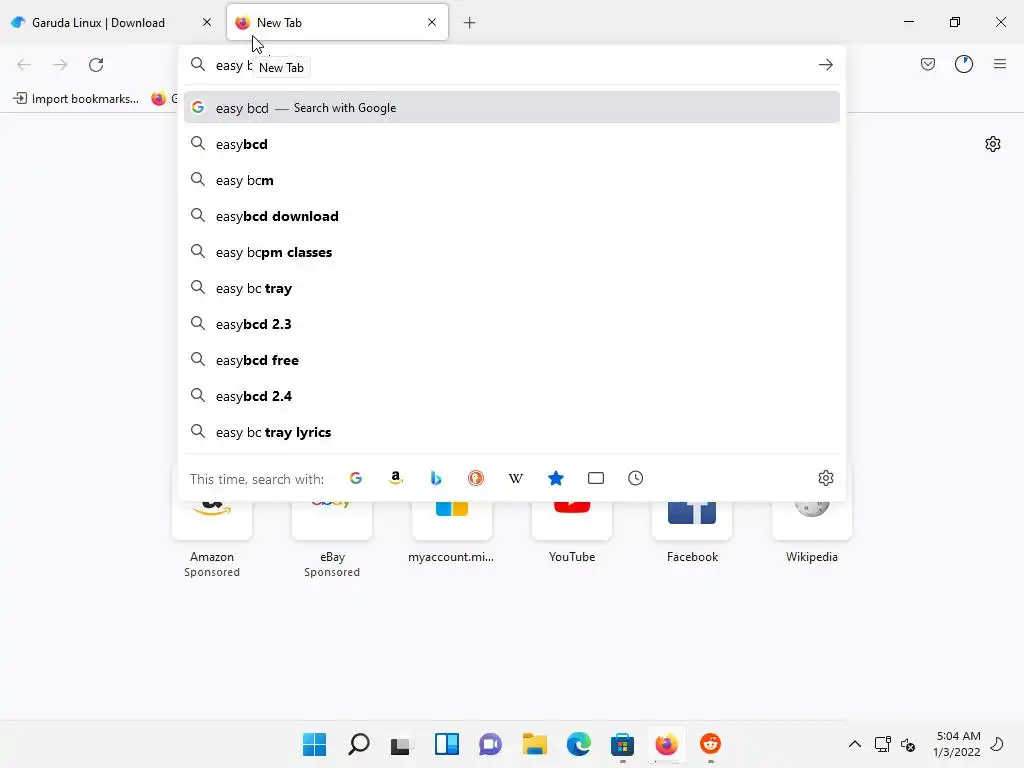
Task: Open the Firefox application menu
Action: 1000,64
